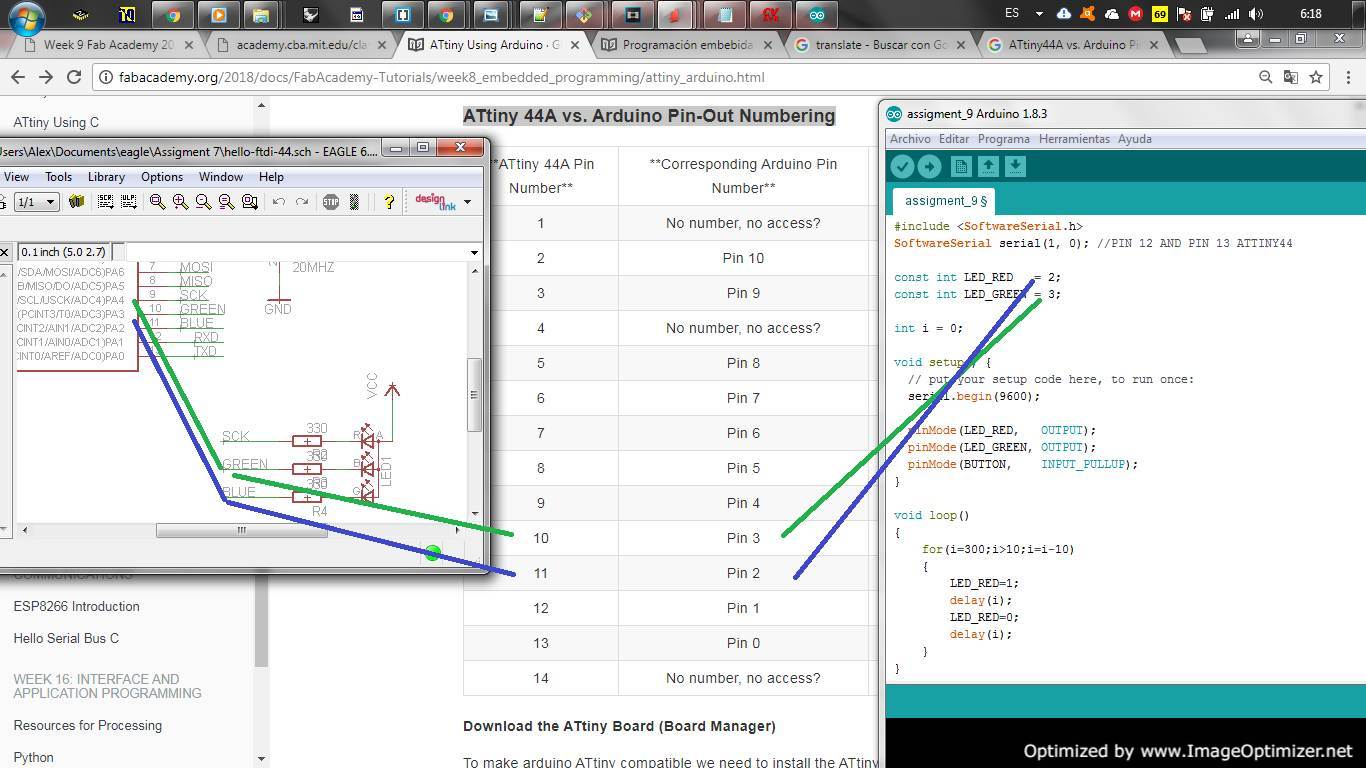Viewport: 1366px width, 768px height.
Task: Select the assigment_9 sketch tab in Arduino
Action: (x=943, y=200)
